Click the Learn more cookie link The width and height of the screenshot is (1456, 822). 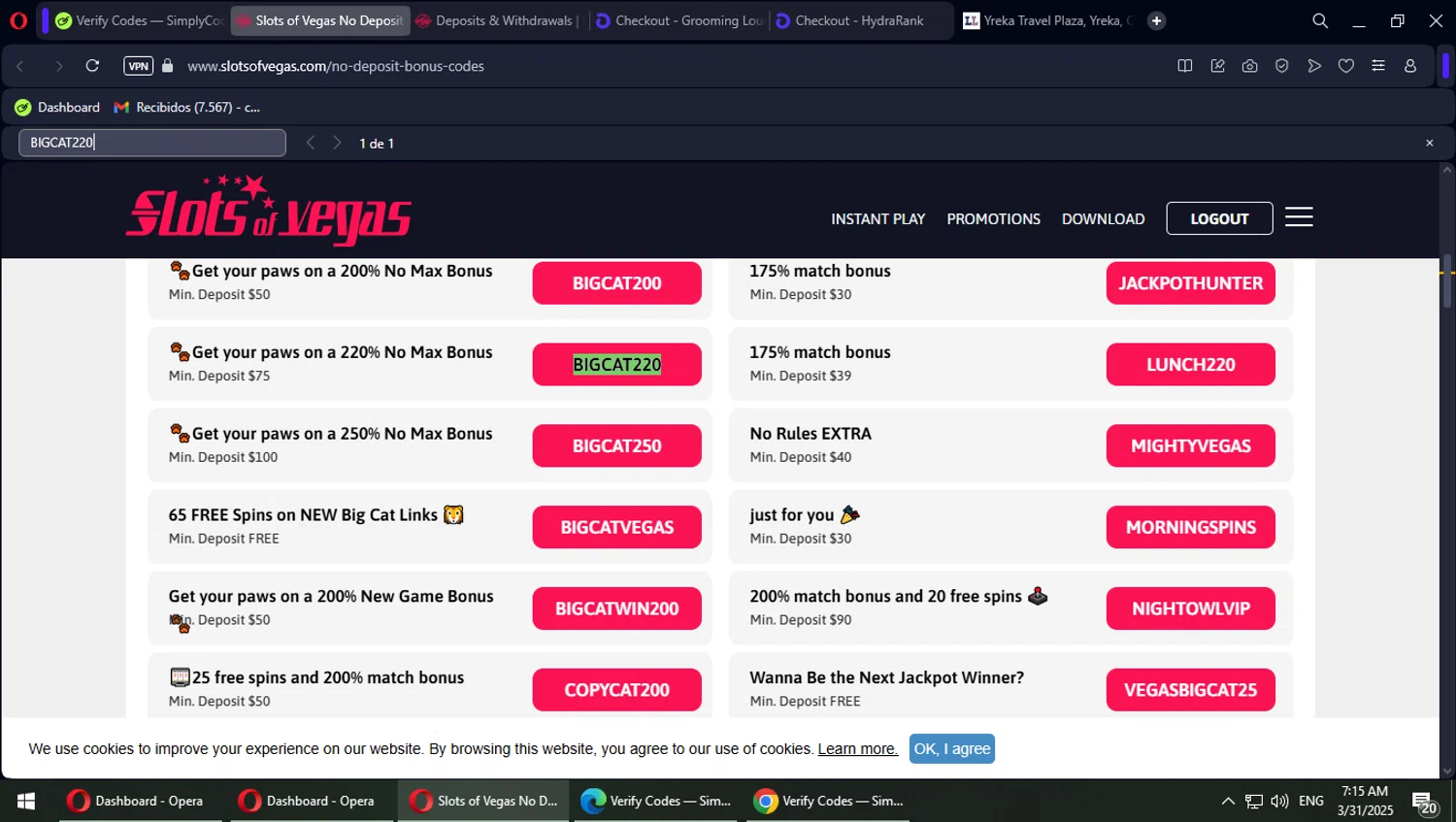[x=858, y=749]
